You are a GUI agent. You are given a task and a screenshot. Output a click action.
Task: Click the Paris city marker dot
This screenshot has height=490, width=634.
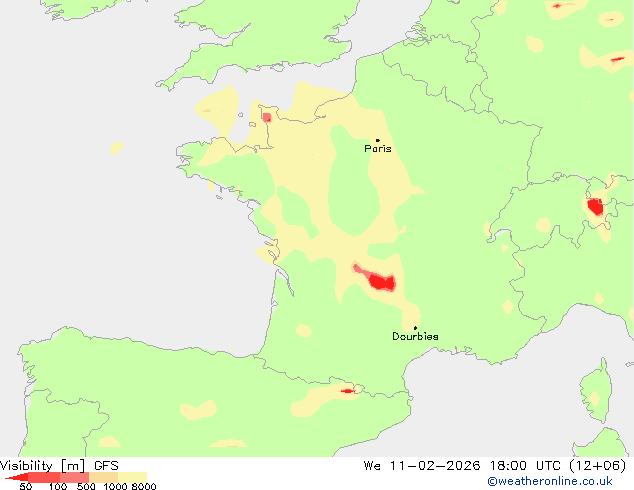coord(378,140)
